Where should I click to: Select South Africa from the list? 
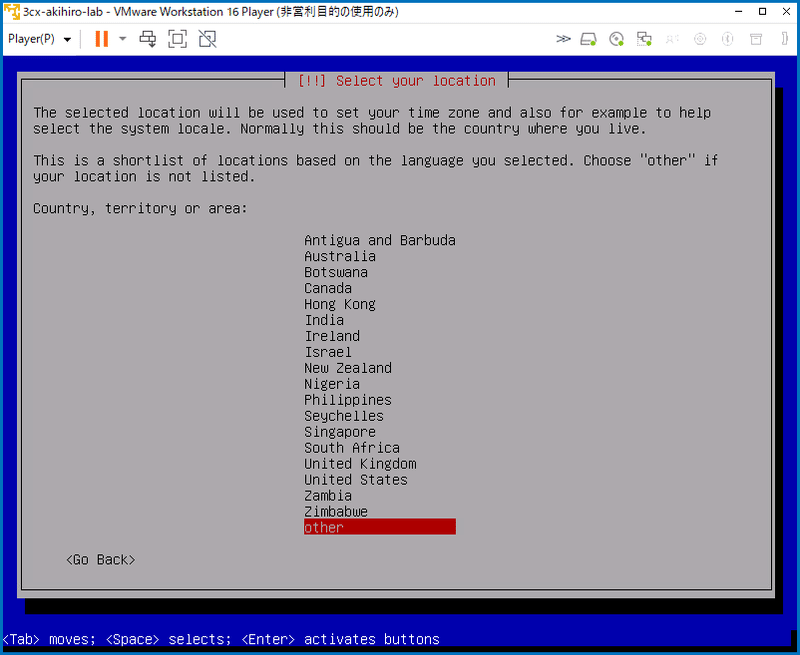coord(380,447)
